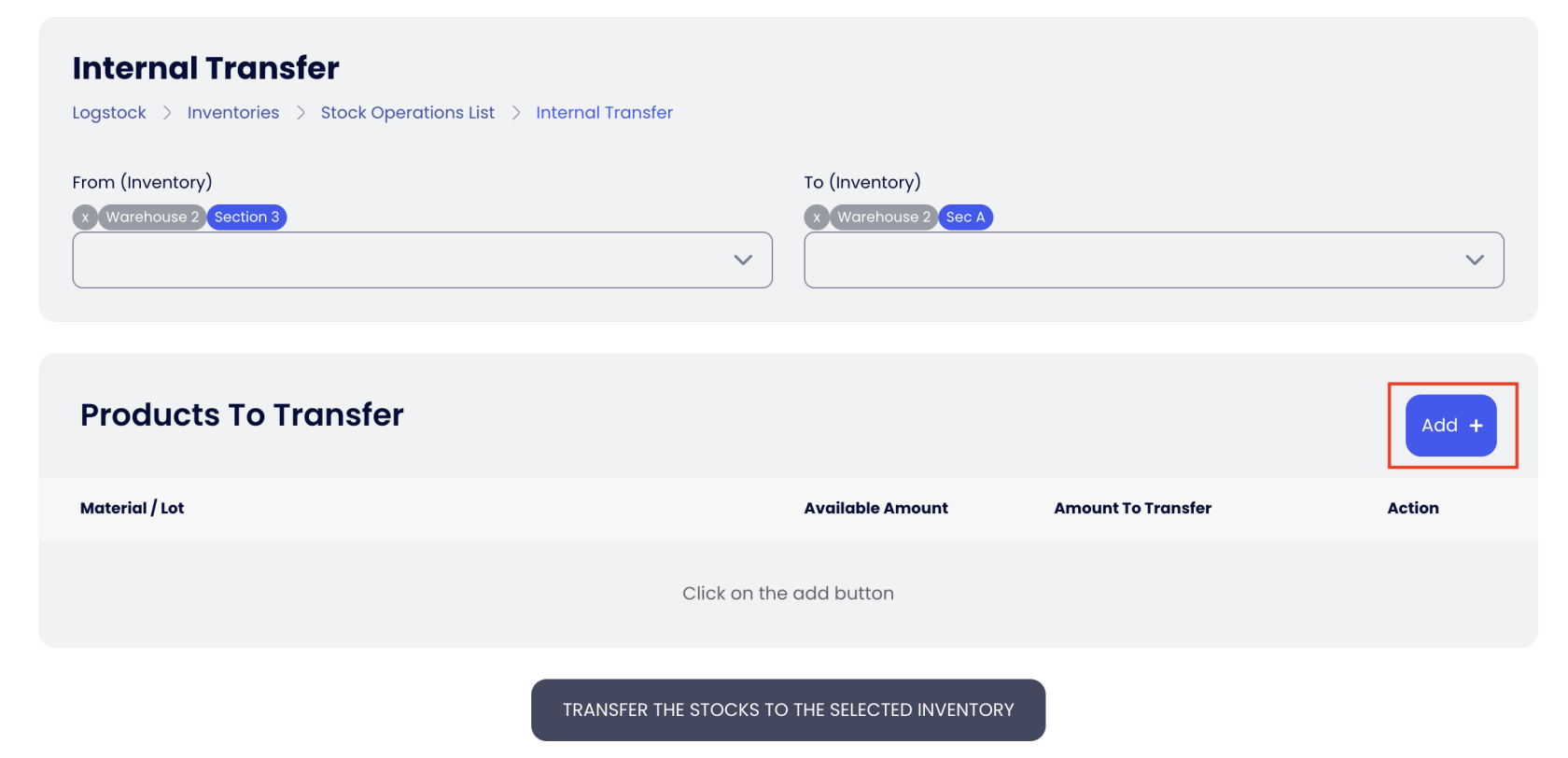Remove the To inventory selection via x
1568x758 pixels.
(817, 218)
